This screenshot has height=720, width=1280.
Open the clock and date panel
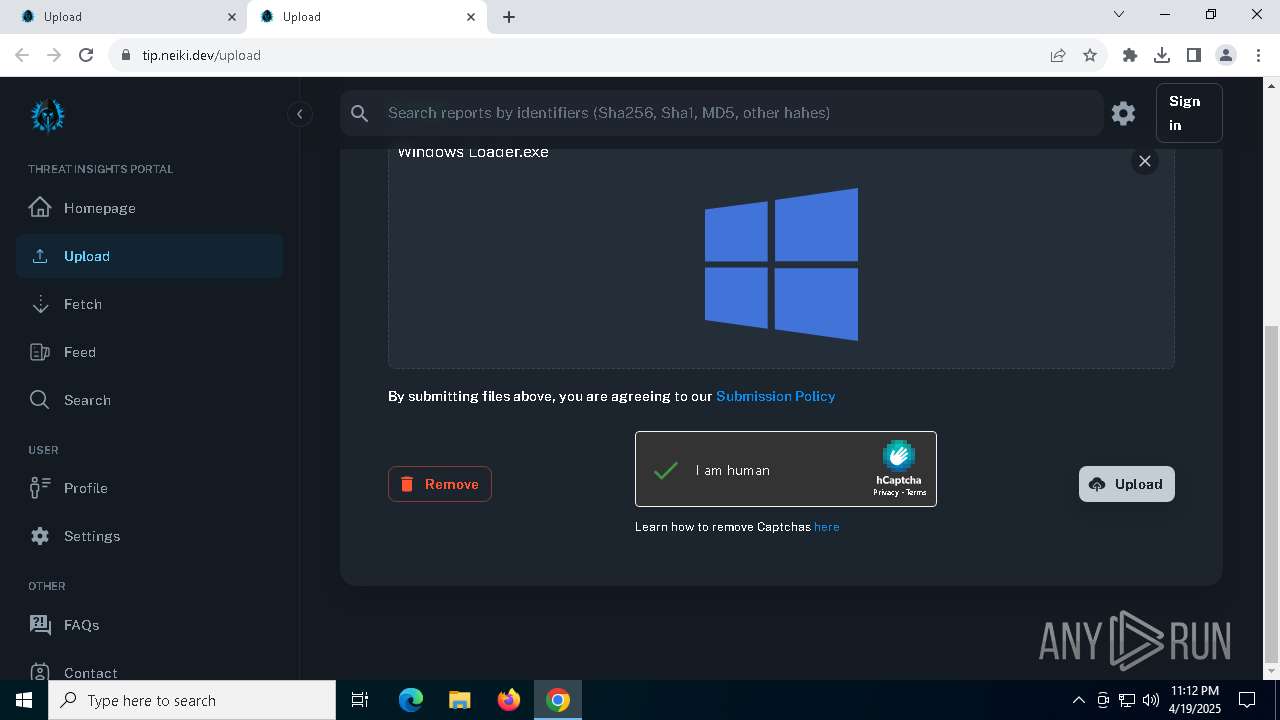click(x=1195, y=700)
